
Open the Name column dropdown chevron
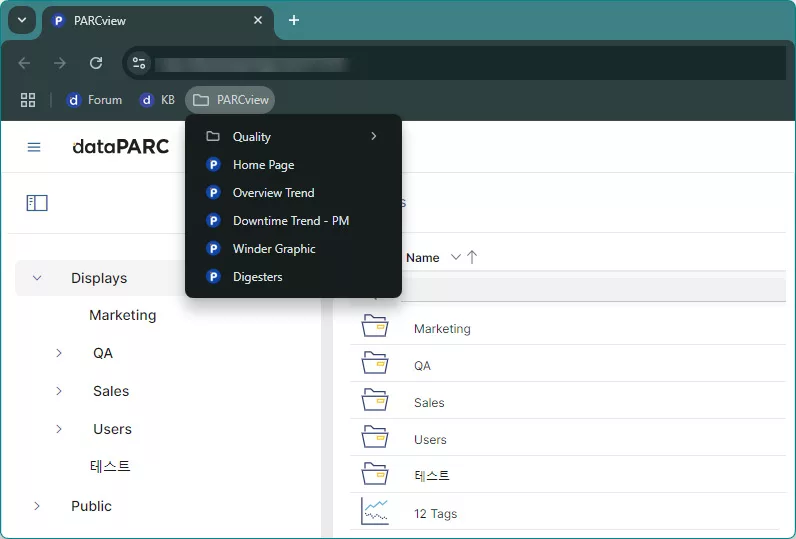[456, 257]
